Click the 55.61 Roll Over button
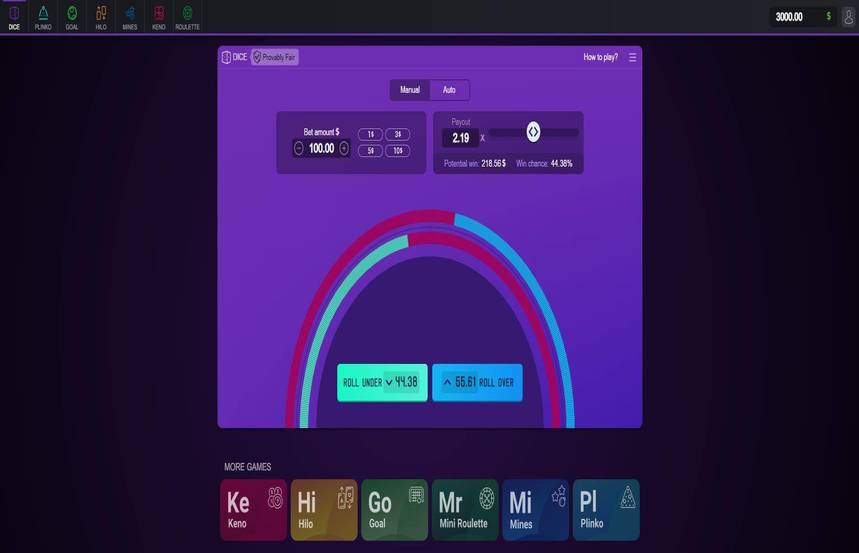Screen dimensions: 859x553 pos(477,383)
